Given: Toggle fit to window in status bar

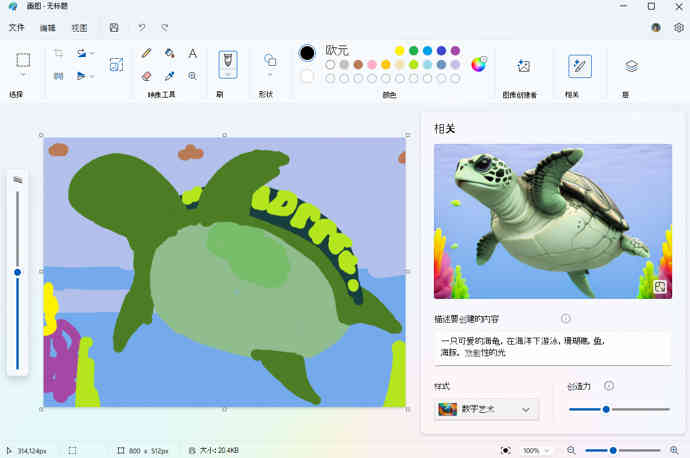Looking at the screenshot, I should [x=506, y=450].
